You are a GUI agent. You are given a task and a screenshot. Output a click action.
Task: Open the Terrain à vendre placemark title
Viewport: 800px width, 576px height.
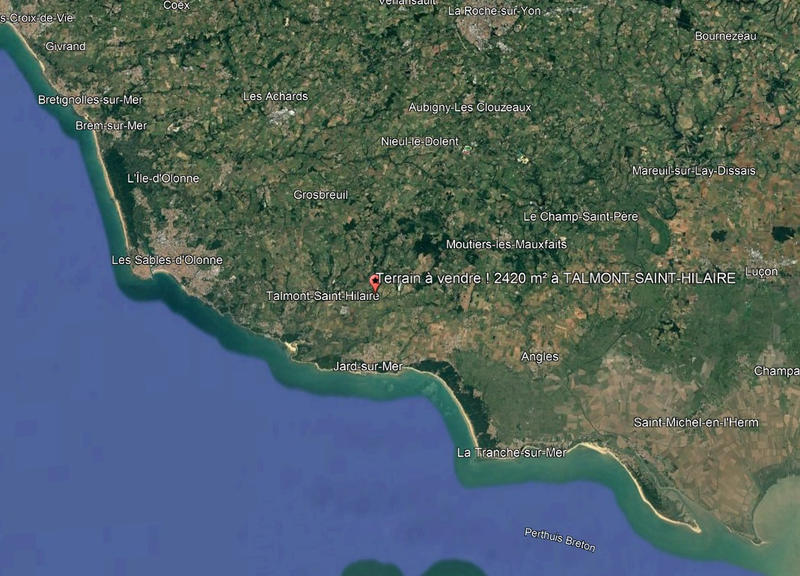point(556,278)
